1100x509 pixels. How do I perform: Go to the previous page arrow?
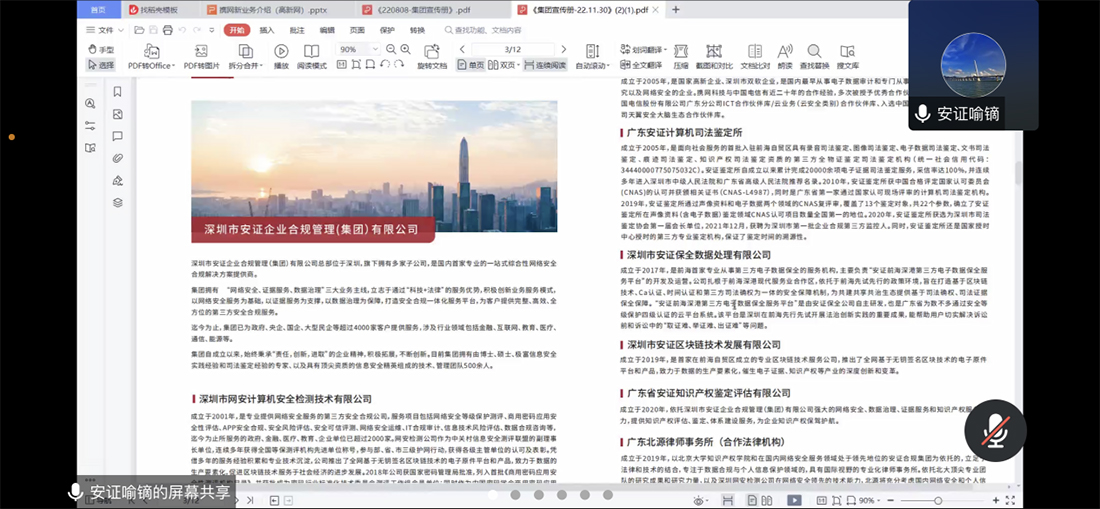point(462,49)
